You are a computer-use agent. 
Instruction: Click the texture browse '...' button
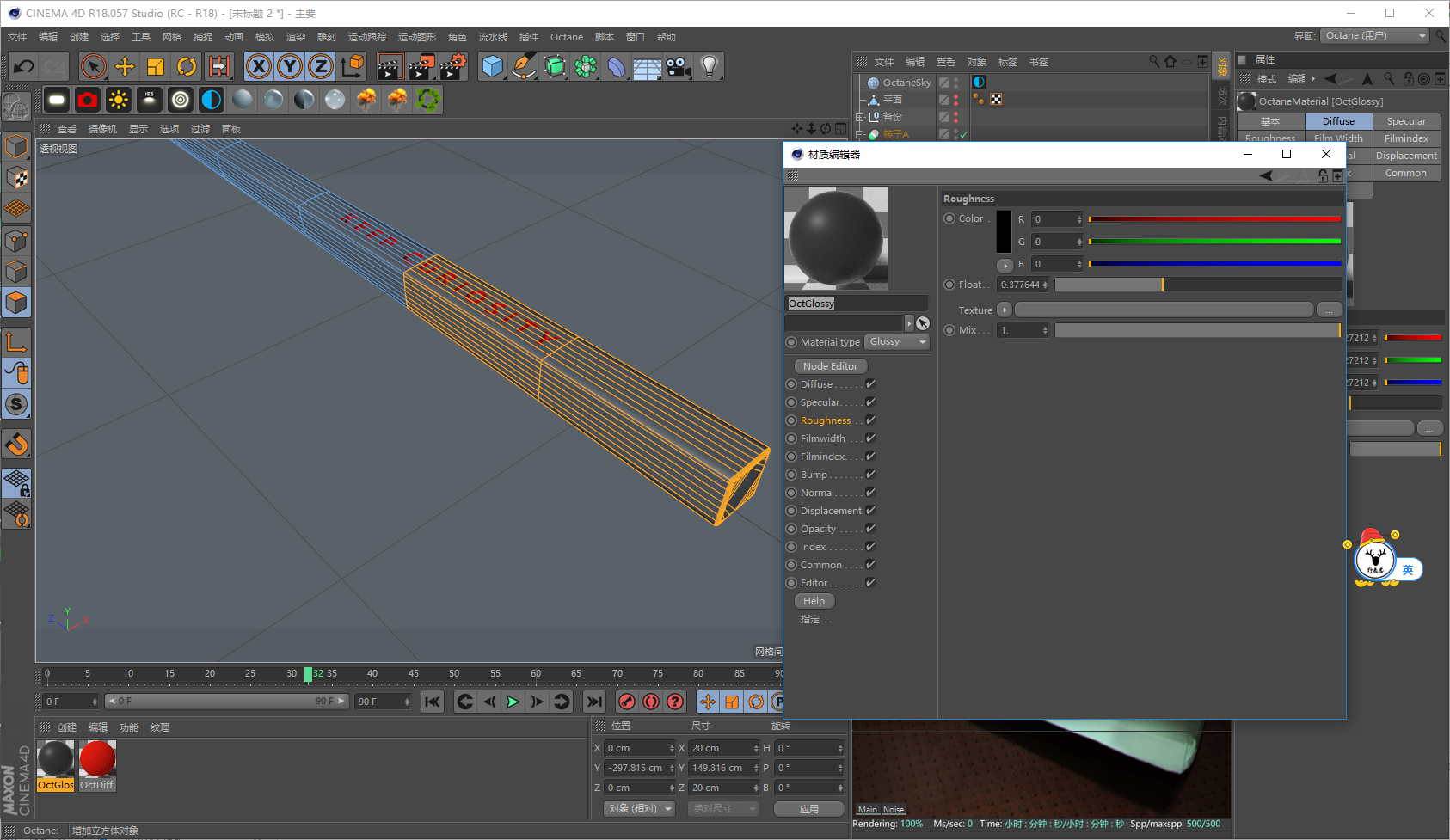(1329, 310)
